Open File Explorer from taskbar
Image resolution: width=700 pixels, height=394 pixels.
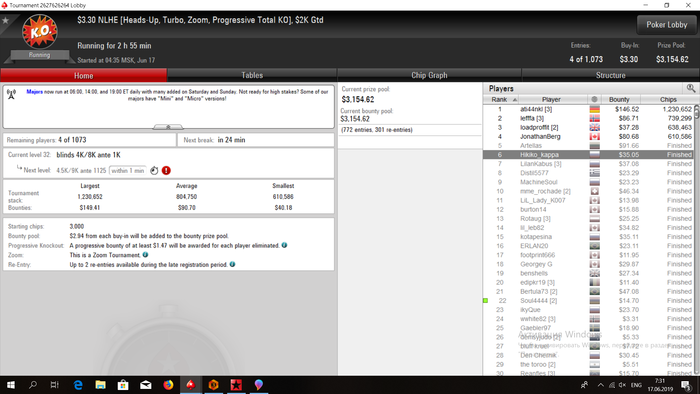pyautogui.click(x=100, y=385)
